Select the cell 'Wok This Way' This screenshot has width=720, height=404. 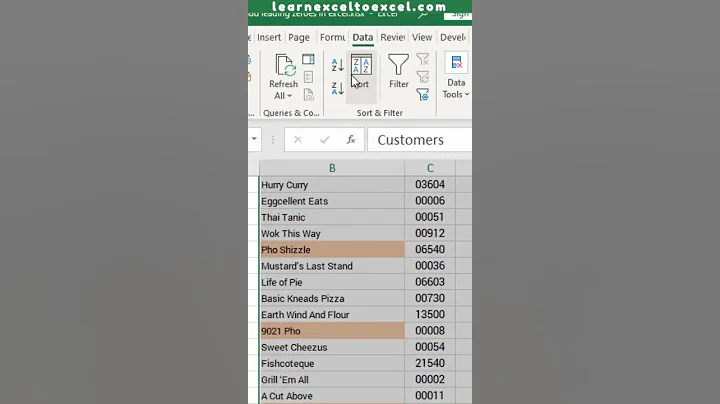click(x=332, y=233)
